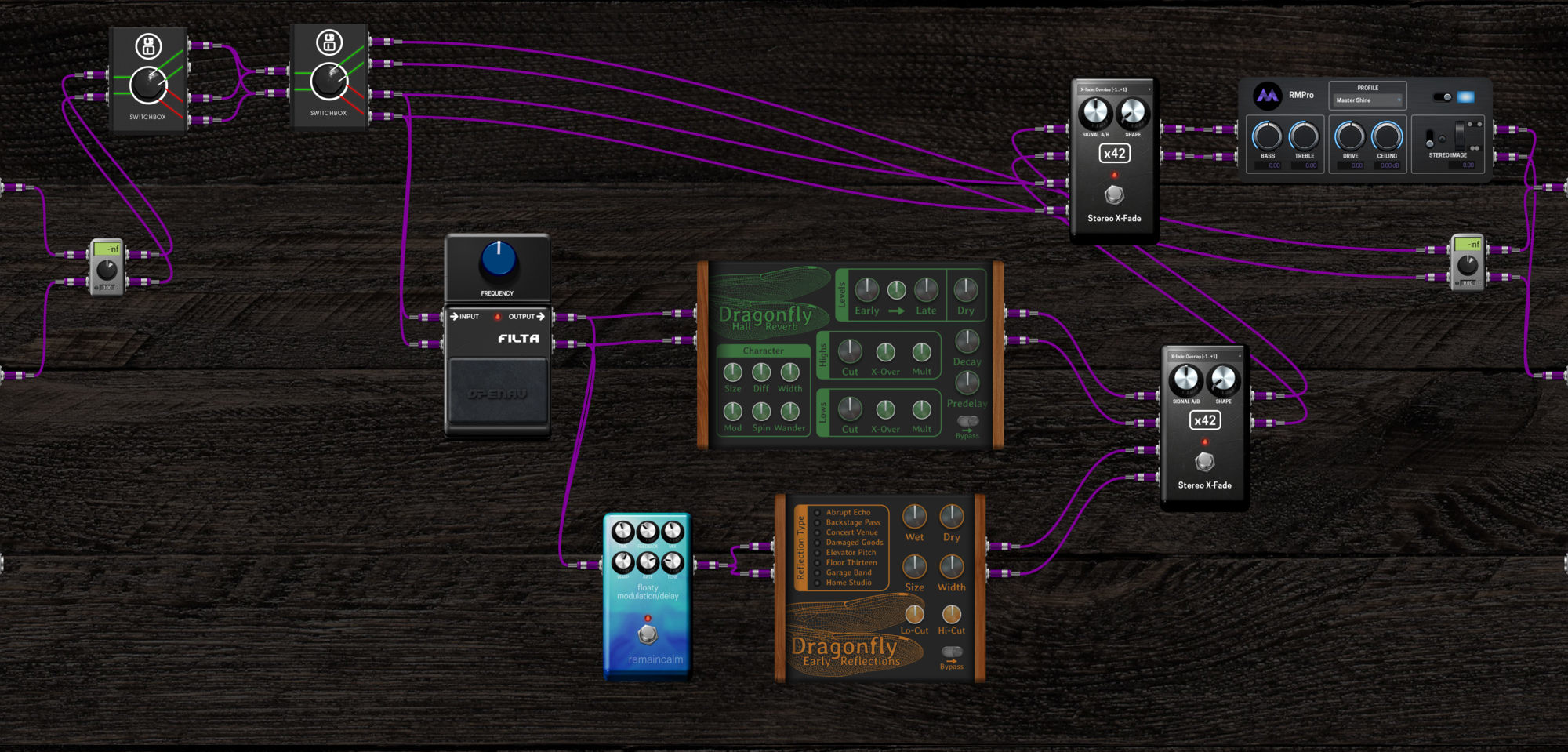Click the FILTA Frequency knob
Screen dimensions: 1568x752
click(x=498, y=260)
